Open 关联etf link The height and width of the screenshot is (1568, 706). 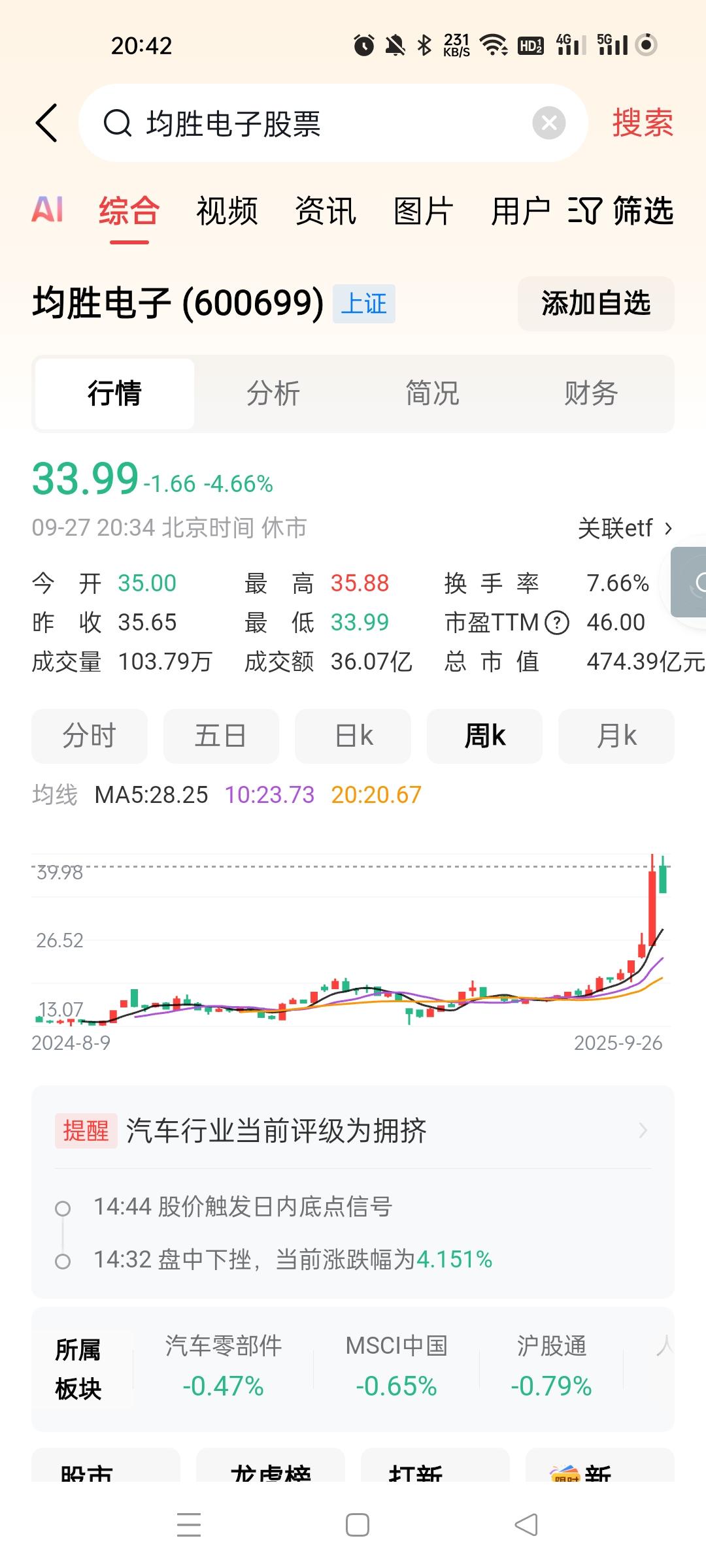tap(624, 528)
